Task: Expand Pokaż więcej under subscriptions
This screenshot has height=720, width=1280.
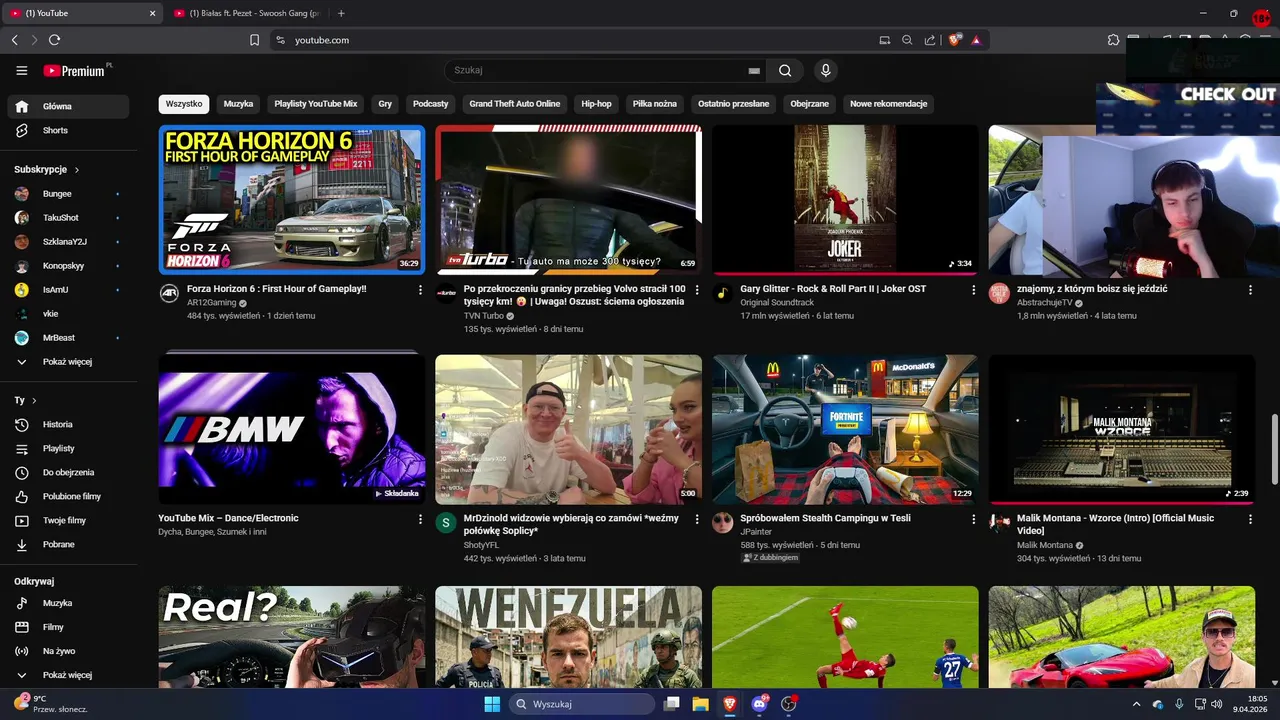Action: pos(68,361)
